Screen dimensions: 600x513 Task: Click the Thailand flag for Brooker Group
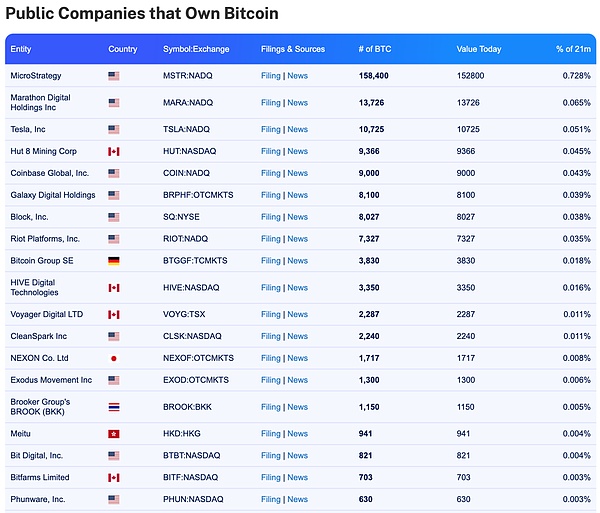tap(113, 407)
